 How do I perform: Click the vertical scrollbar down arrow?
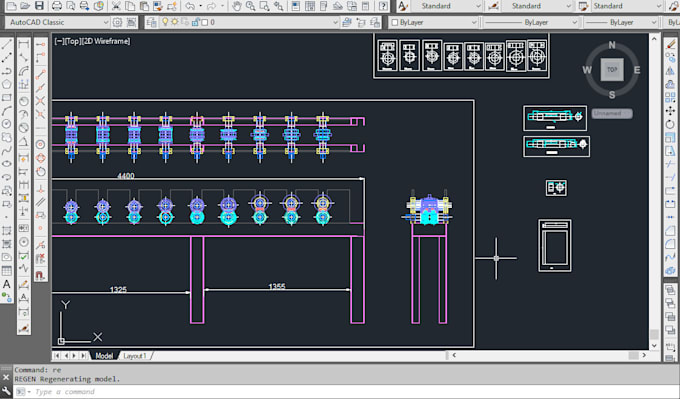pos(654,346)
